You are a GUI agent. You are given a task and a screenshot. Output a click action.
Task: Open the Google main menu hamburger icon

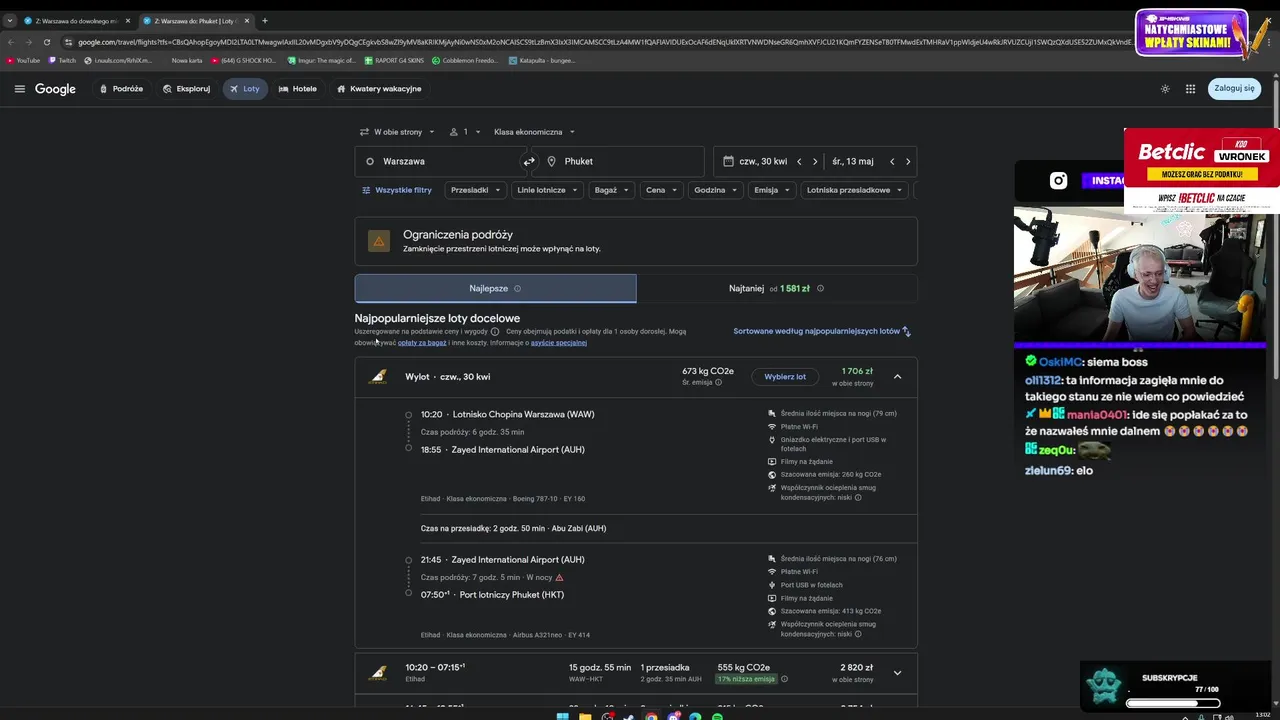pos(19,89)
